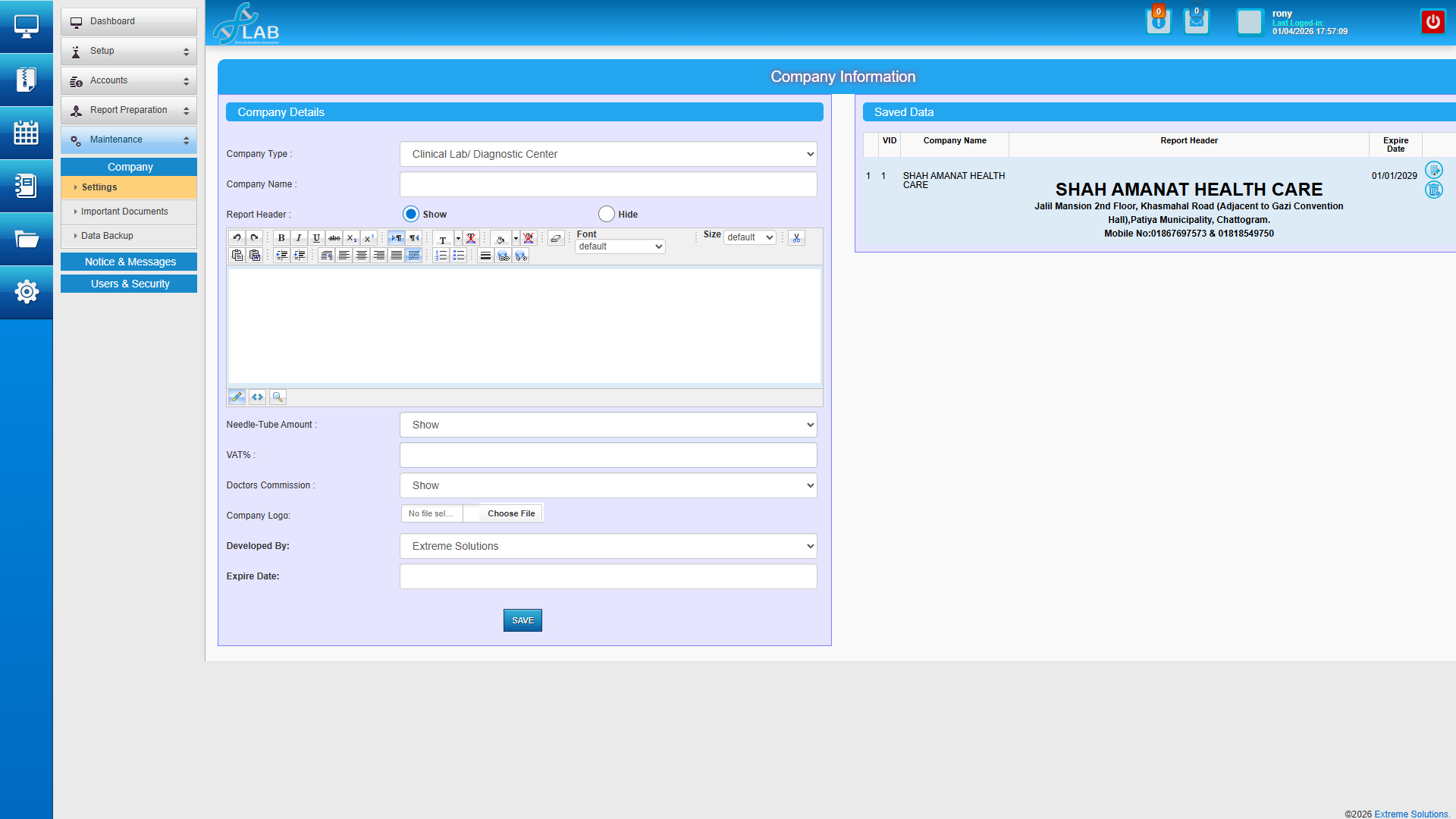Click the eraser remove-format icon
Screen dimensions: 1456x819
[x=556, y=238]
